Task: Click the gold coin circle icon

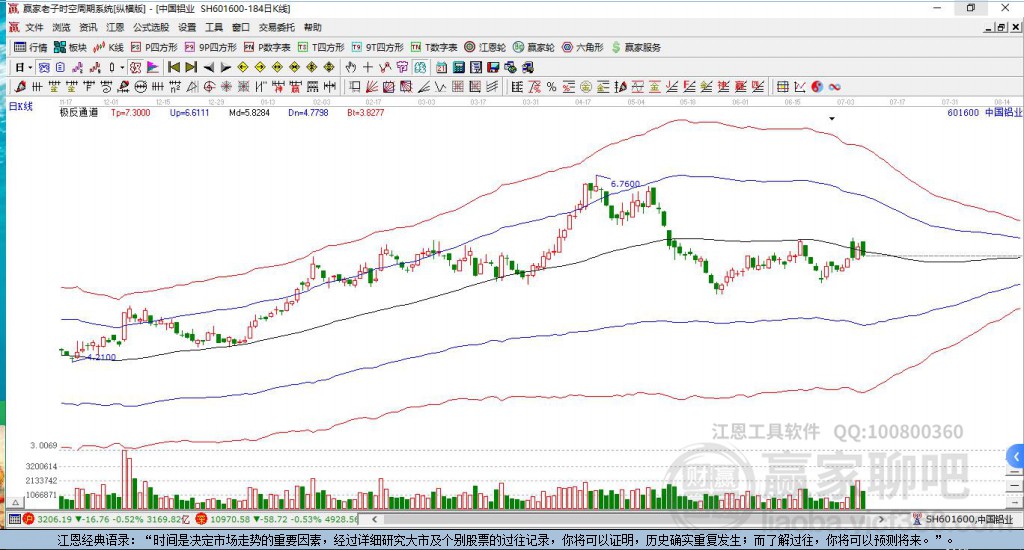Action: (586, 87)
